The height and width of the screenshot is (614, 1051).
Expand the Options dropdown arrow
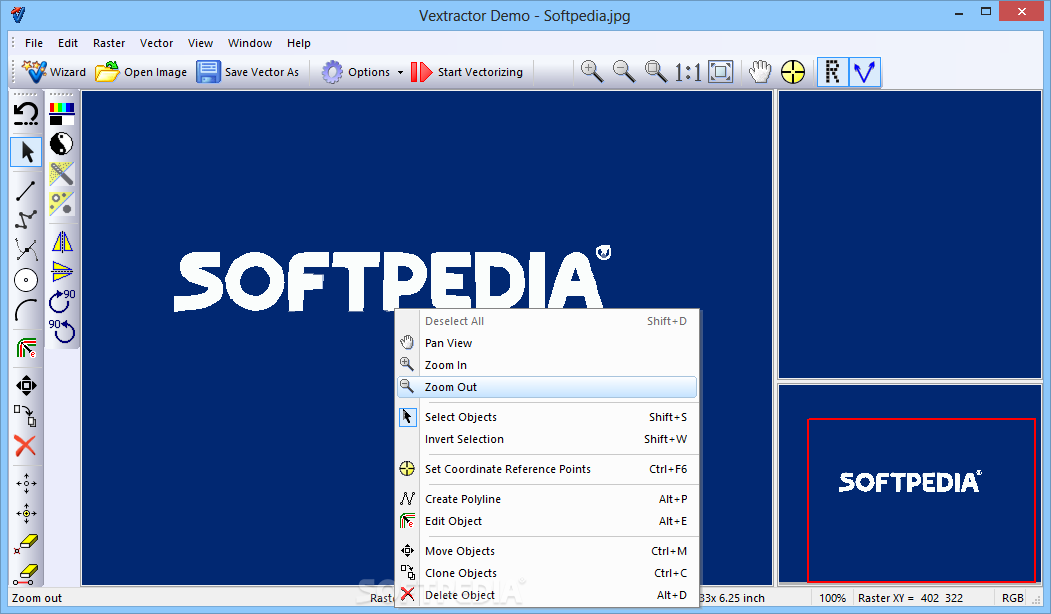click(400, 72)
